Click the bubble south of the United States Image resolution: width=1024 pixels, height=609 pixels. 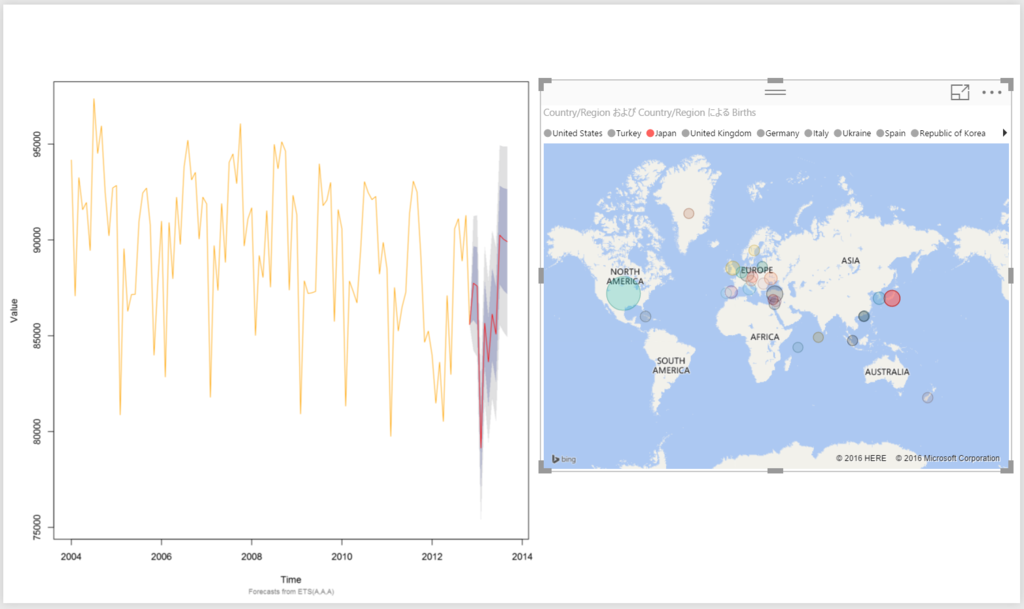(x=645, y=317)
